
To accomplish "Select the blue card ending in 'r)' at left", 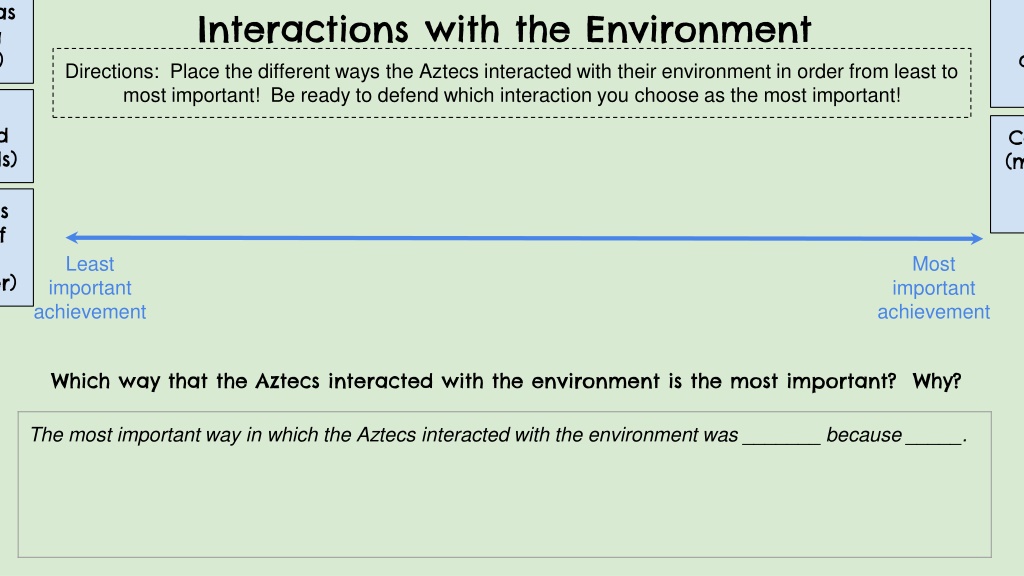I will (16, 247).
